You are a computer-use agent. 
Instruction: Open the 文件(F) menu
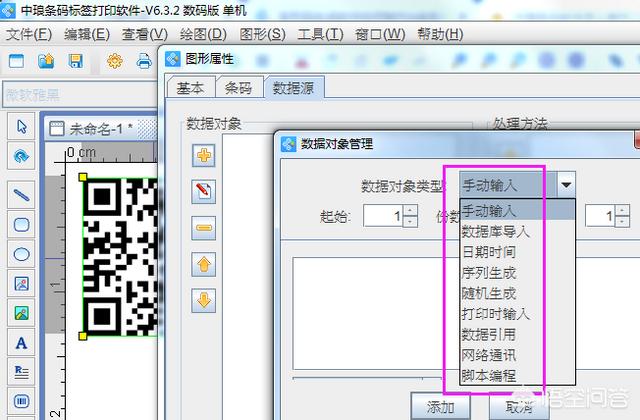29,34
